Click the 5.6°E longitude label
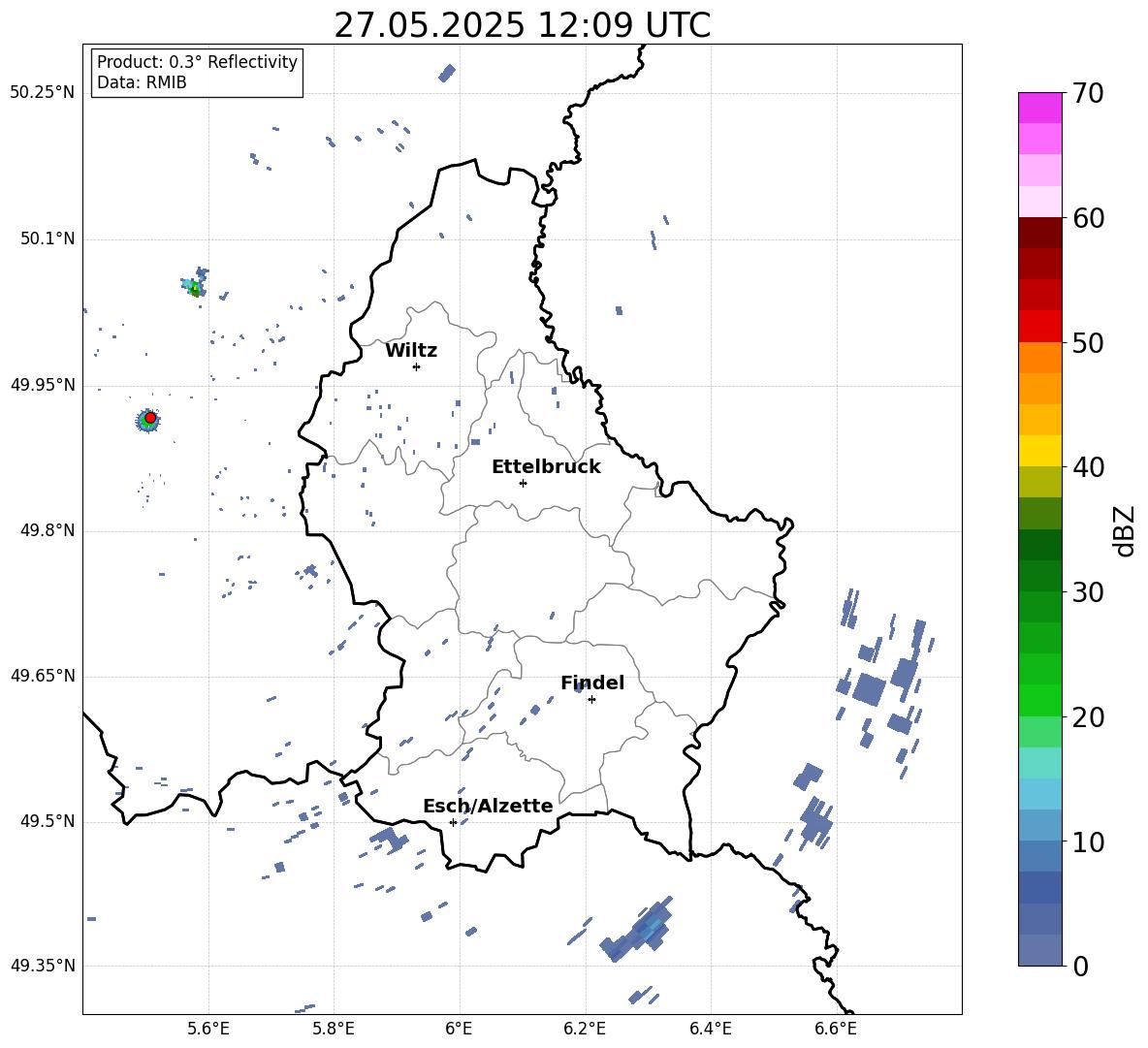This screenshot has width=1148, height=1048. 208,1029
